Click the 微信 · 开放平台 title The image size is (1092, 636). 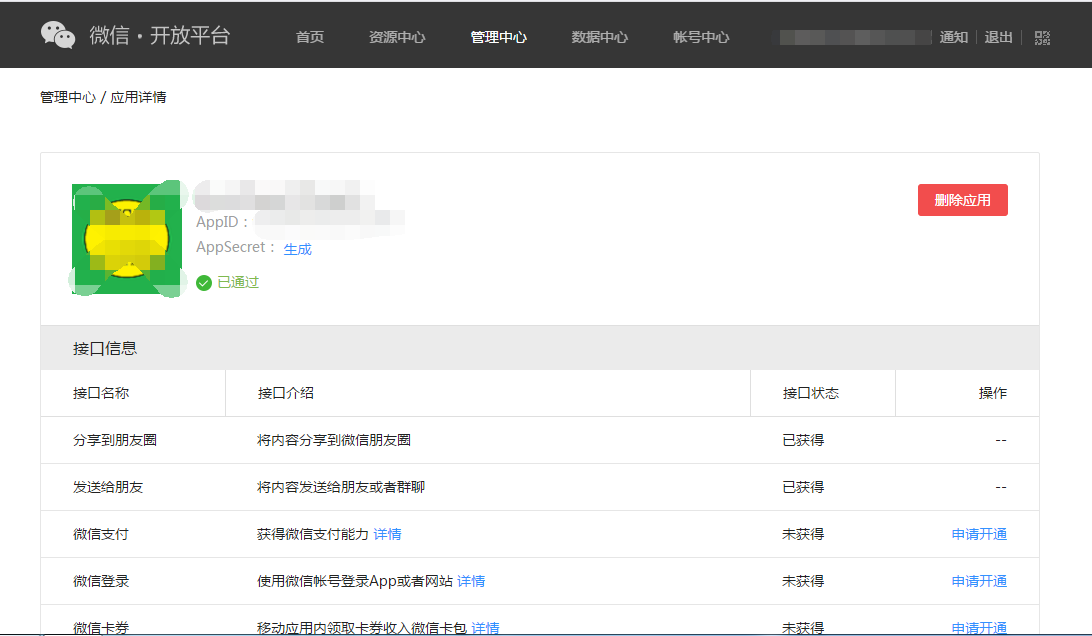[159, 36]
